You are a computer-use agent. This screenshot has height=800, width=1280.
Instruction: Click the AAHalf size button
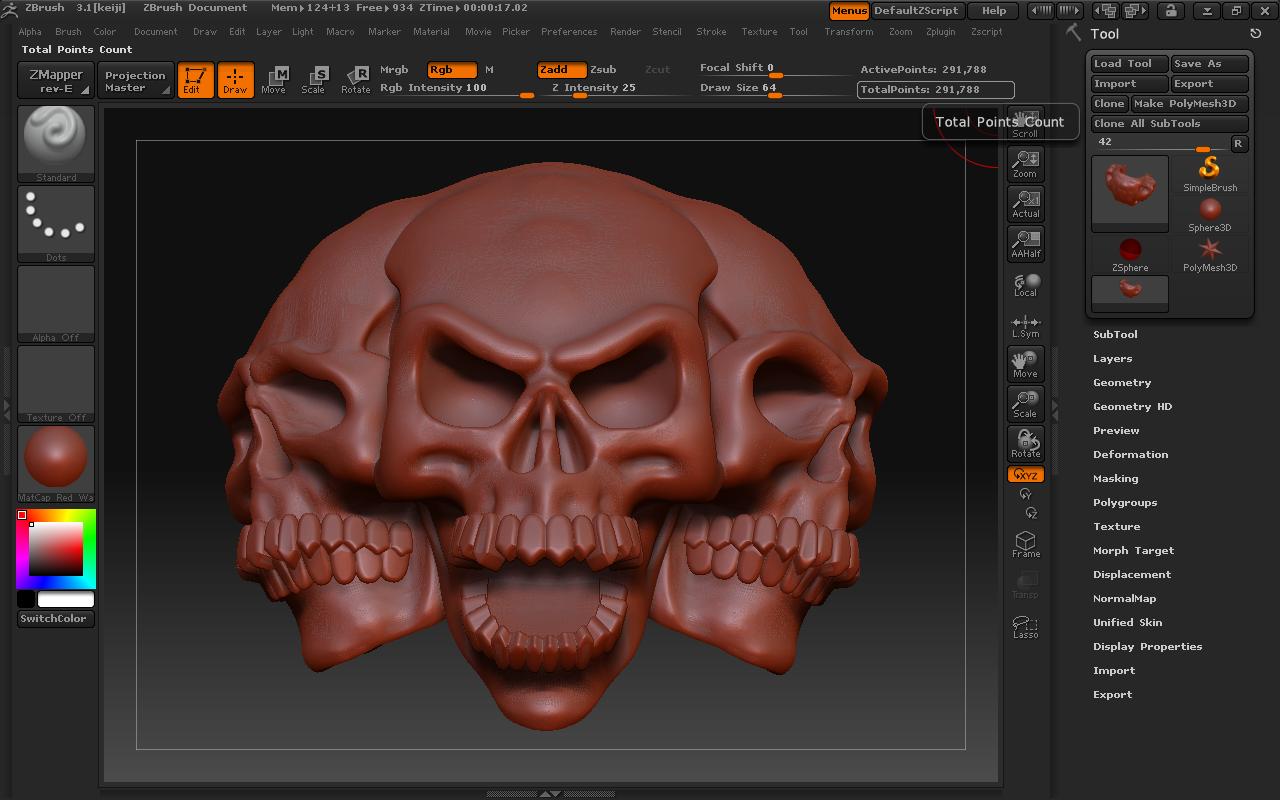(1025, 243)
